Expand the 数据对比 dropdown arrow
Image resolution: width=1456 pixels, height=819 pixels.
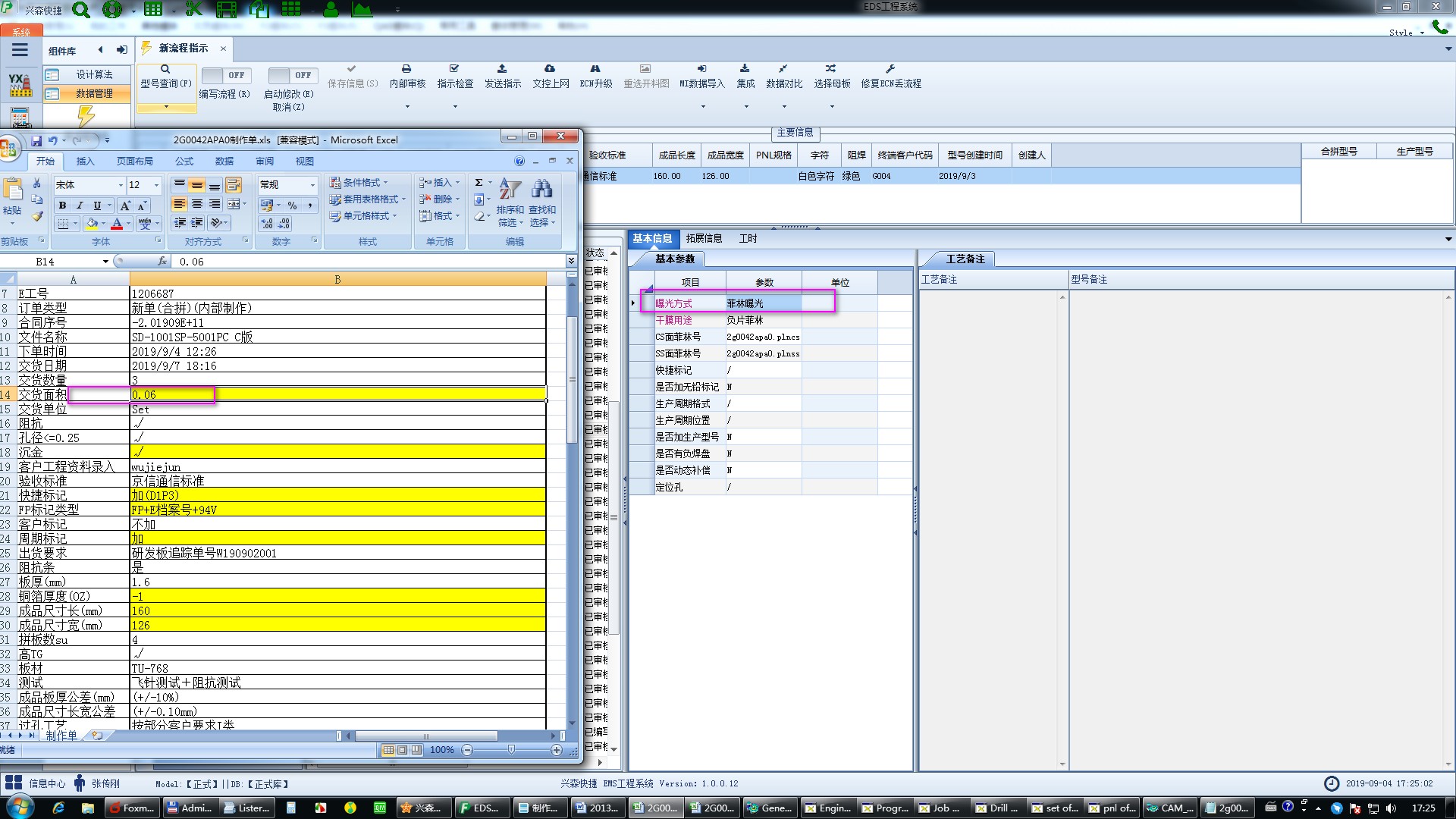(x=784, y=107)
